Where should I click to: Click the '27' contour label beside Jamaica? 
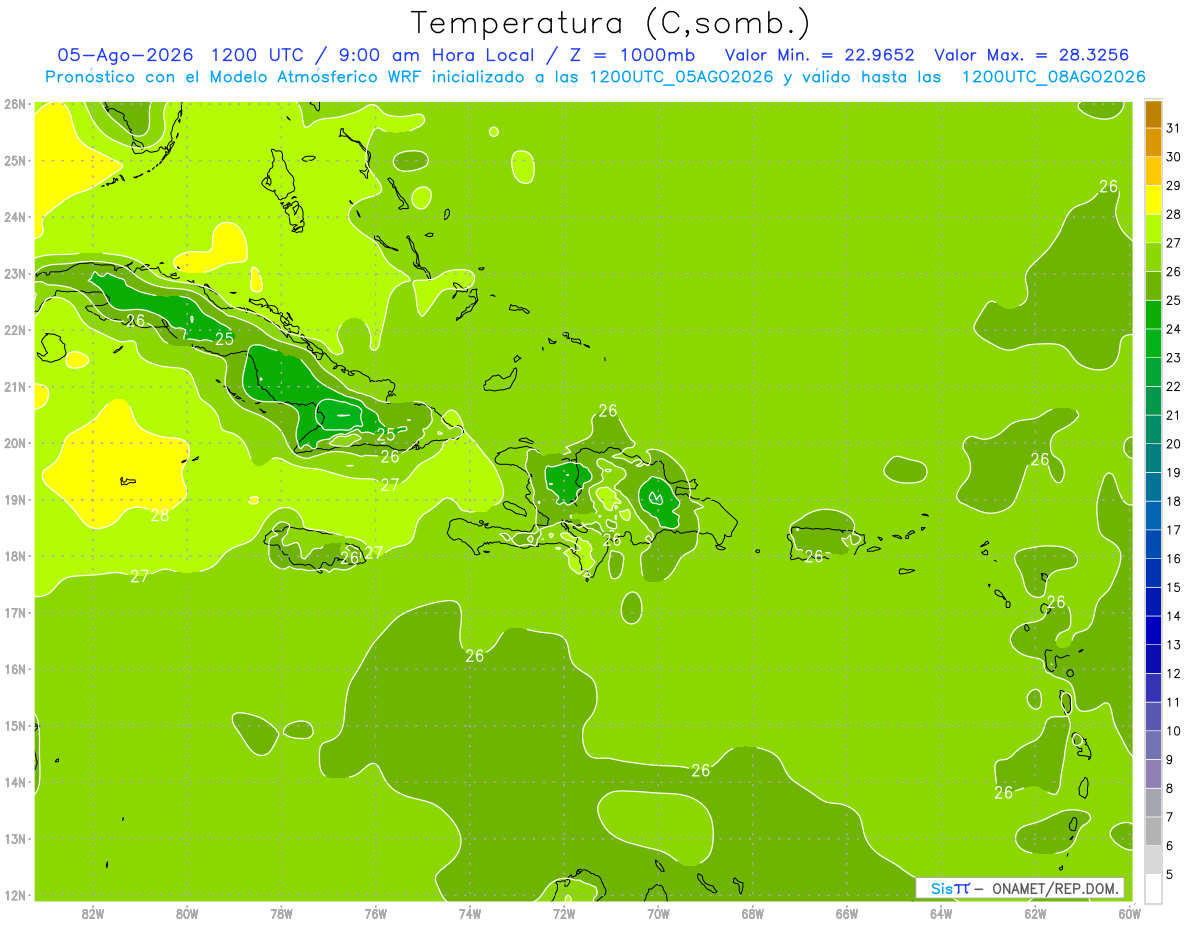374,552
